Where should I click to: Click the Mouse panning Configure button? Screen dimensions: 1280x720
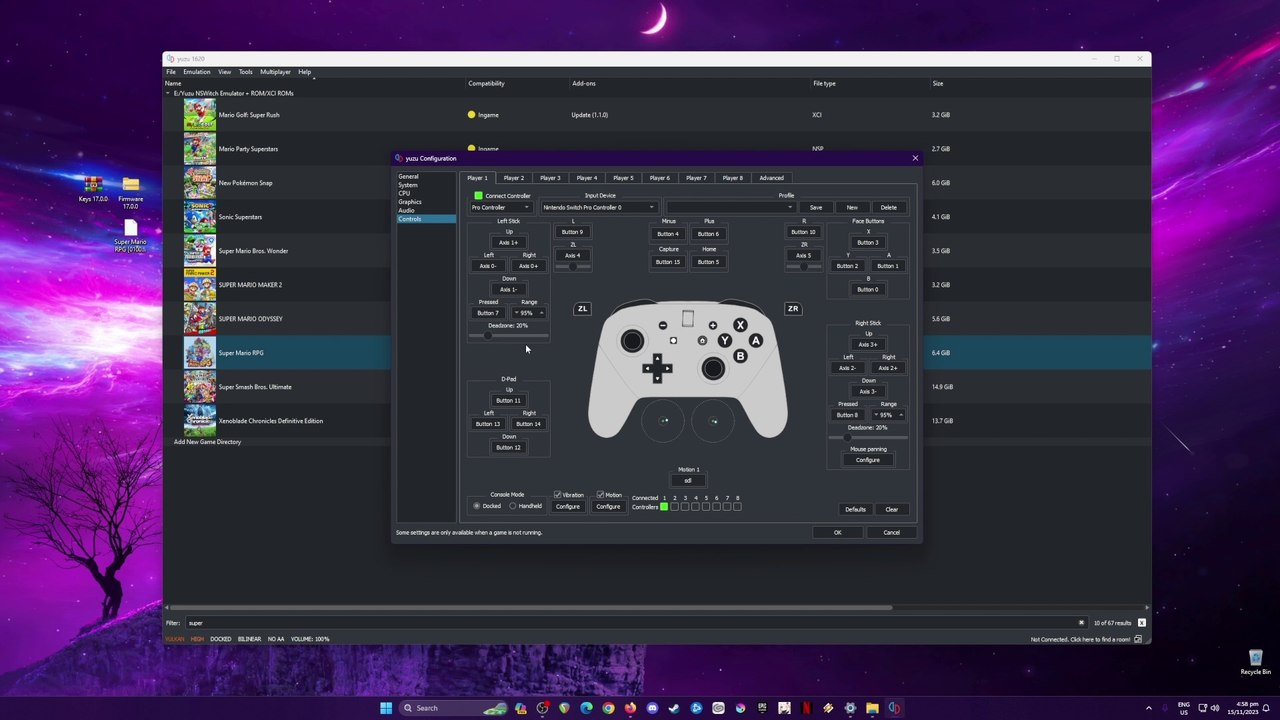click(x=868, y=460)
